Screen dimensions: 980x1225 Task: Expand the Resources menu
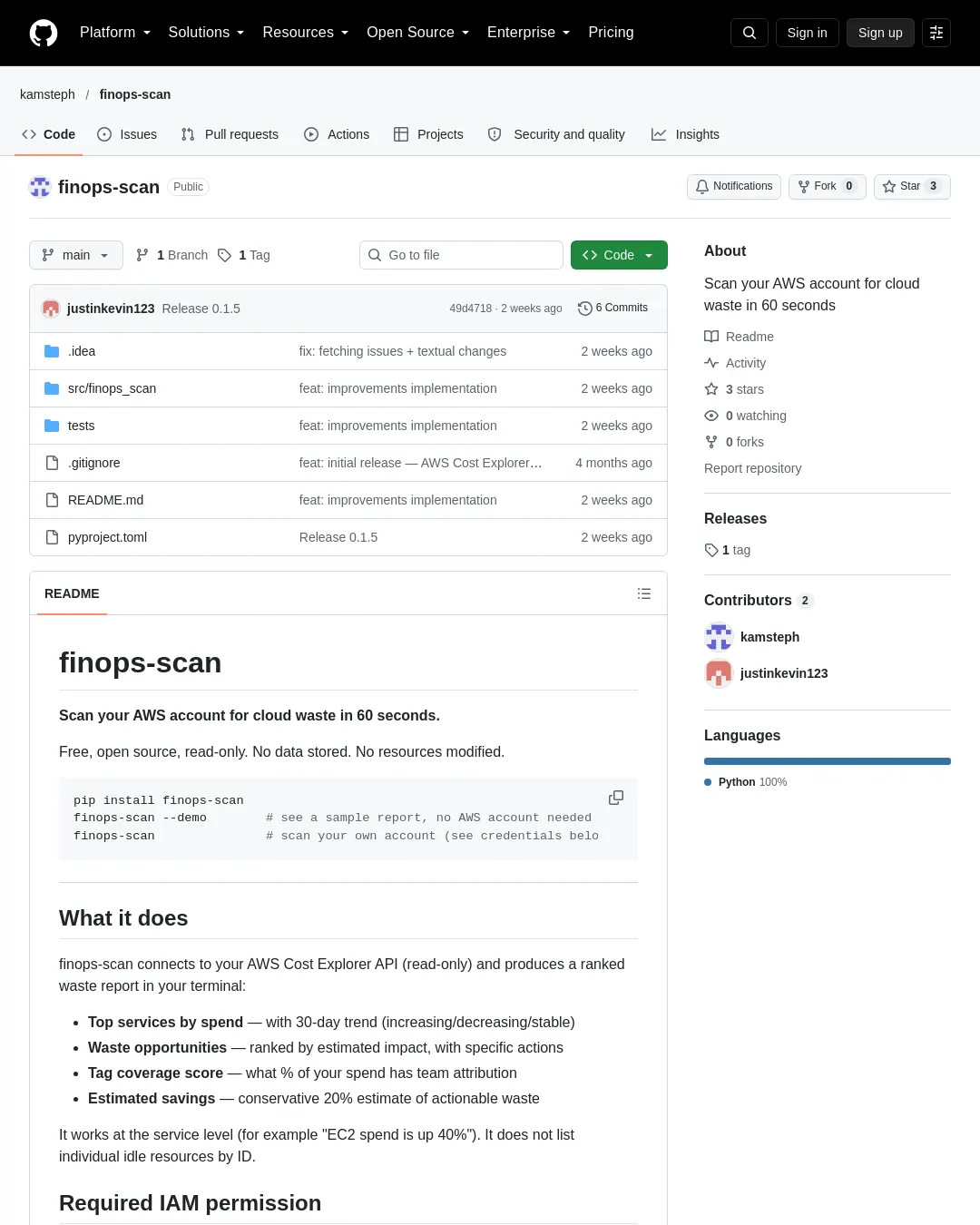coord(305,33)
